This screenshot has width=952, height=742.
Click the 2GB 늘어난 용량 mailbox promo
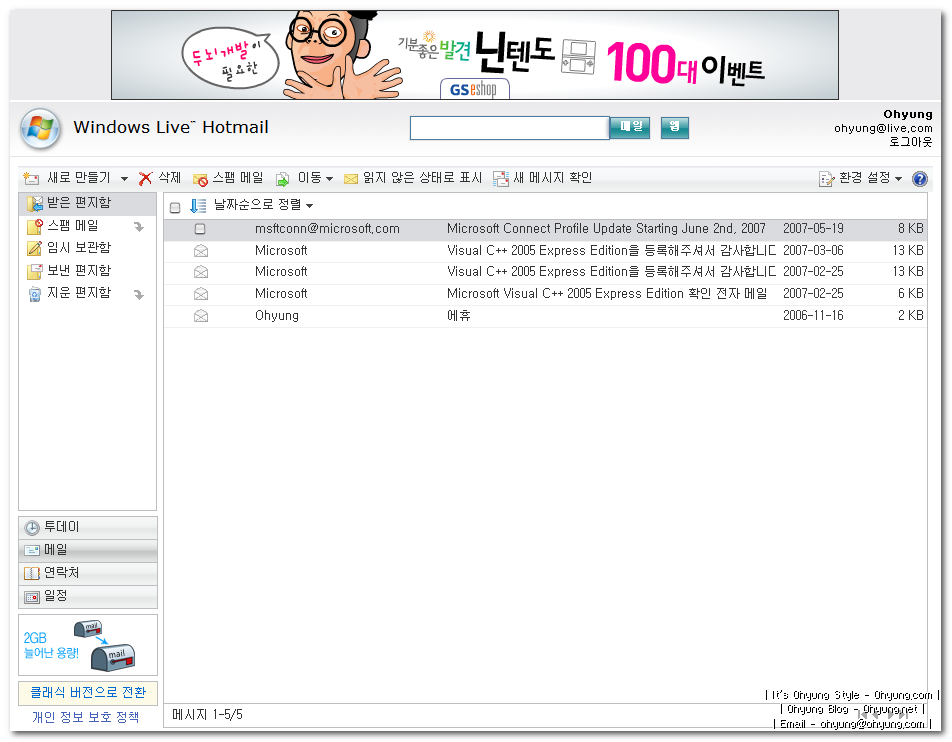tap(88, 645)
